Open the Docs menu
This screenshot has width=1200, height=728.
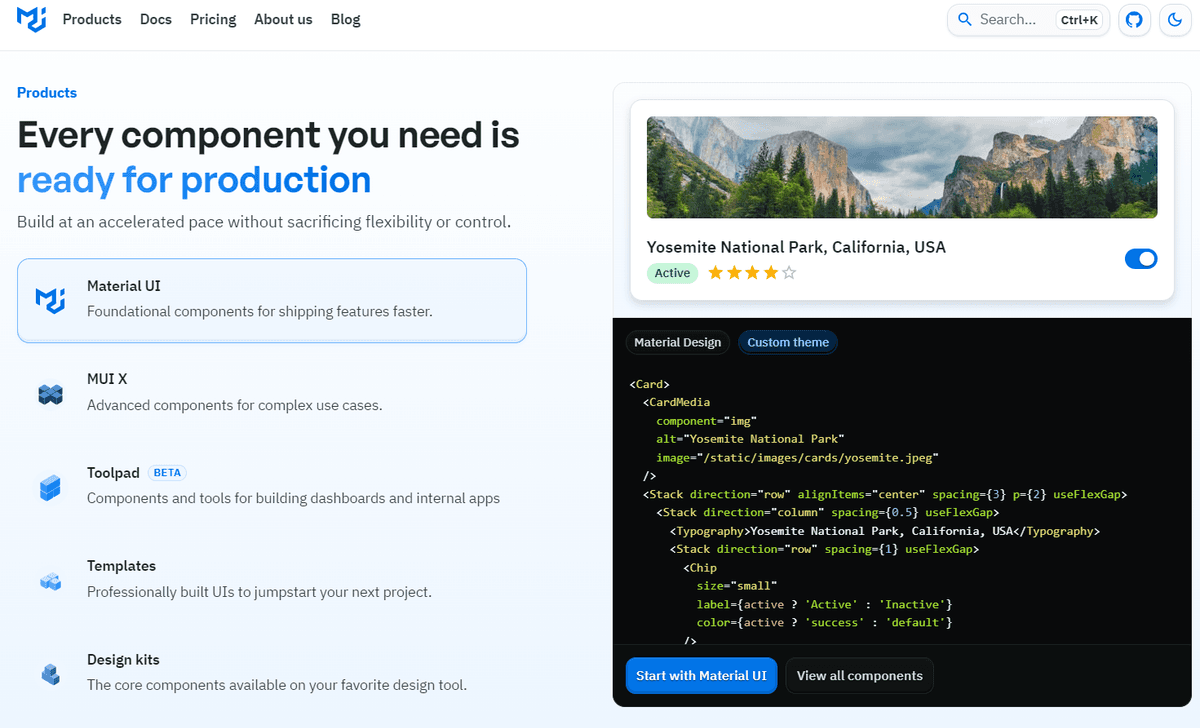coord(156,19)
